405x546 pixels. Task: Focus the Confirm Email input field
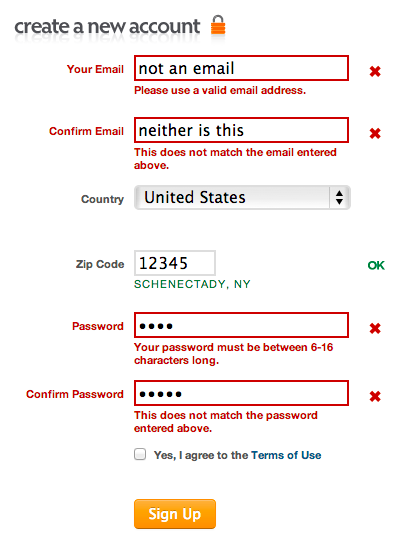click(241, 130)
